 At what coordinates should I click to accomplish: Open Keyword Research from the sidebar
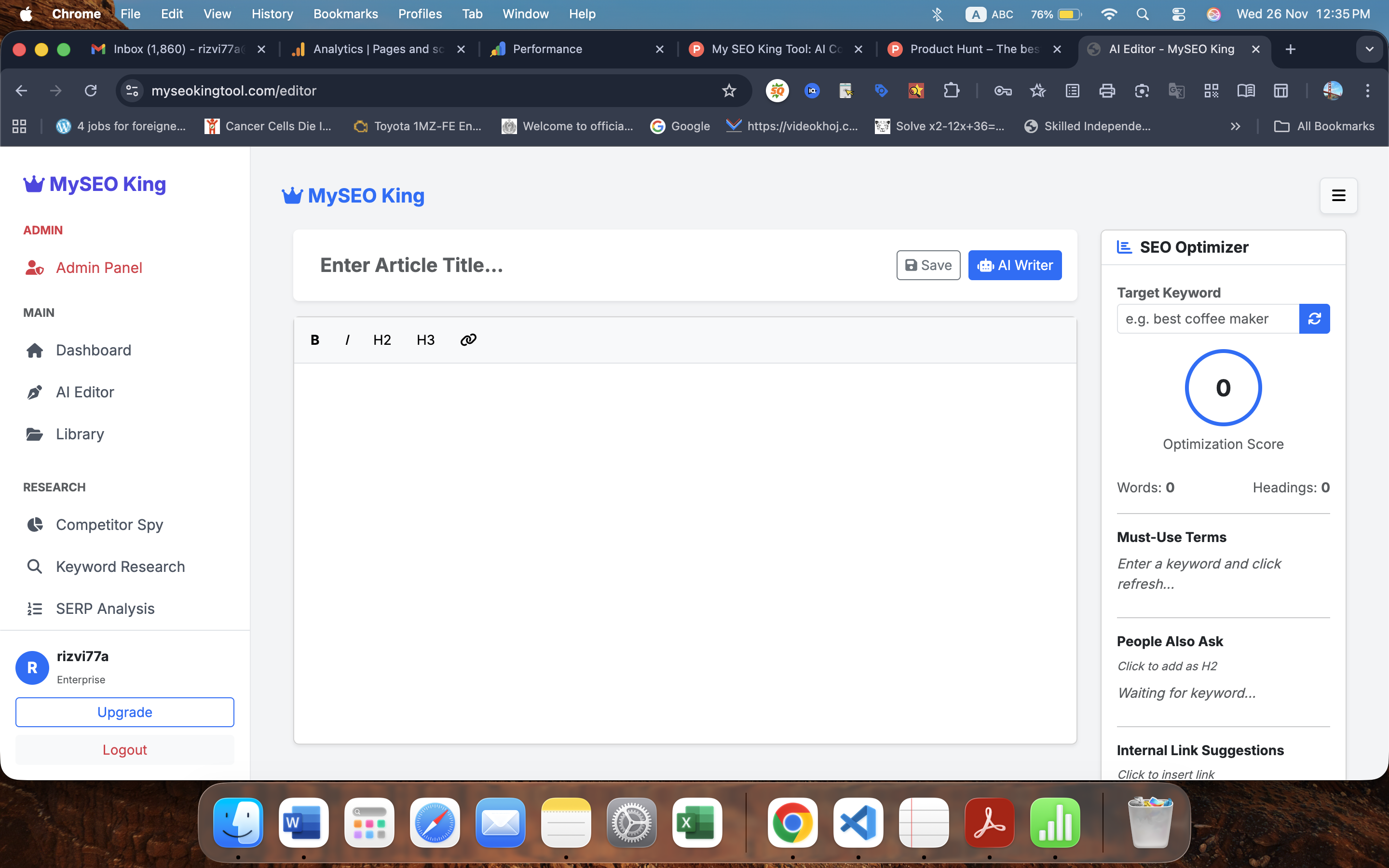tap(120, 567)
